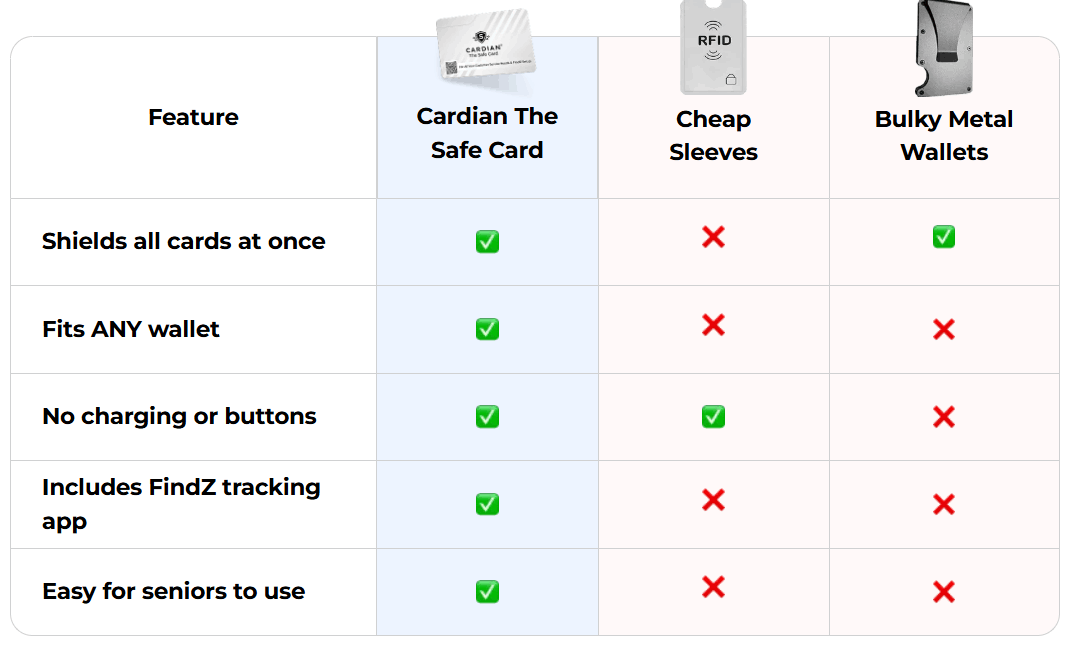Click Cardian's green check for Easy for seniors

pyautogui.click(x=487, y=592)
